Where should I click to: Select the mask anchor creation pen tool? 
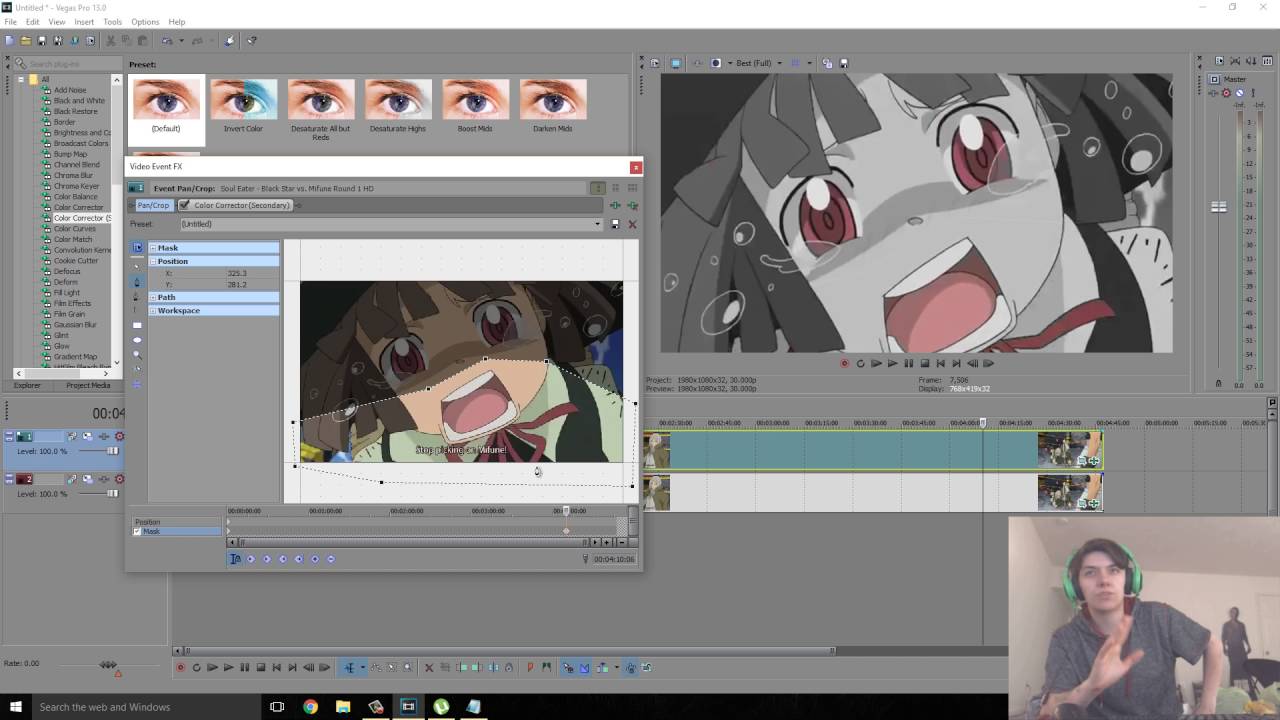(x=137, y=282)
